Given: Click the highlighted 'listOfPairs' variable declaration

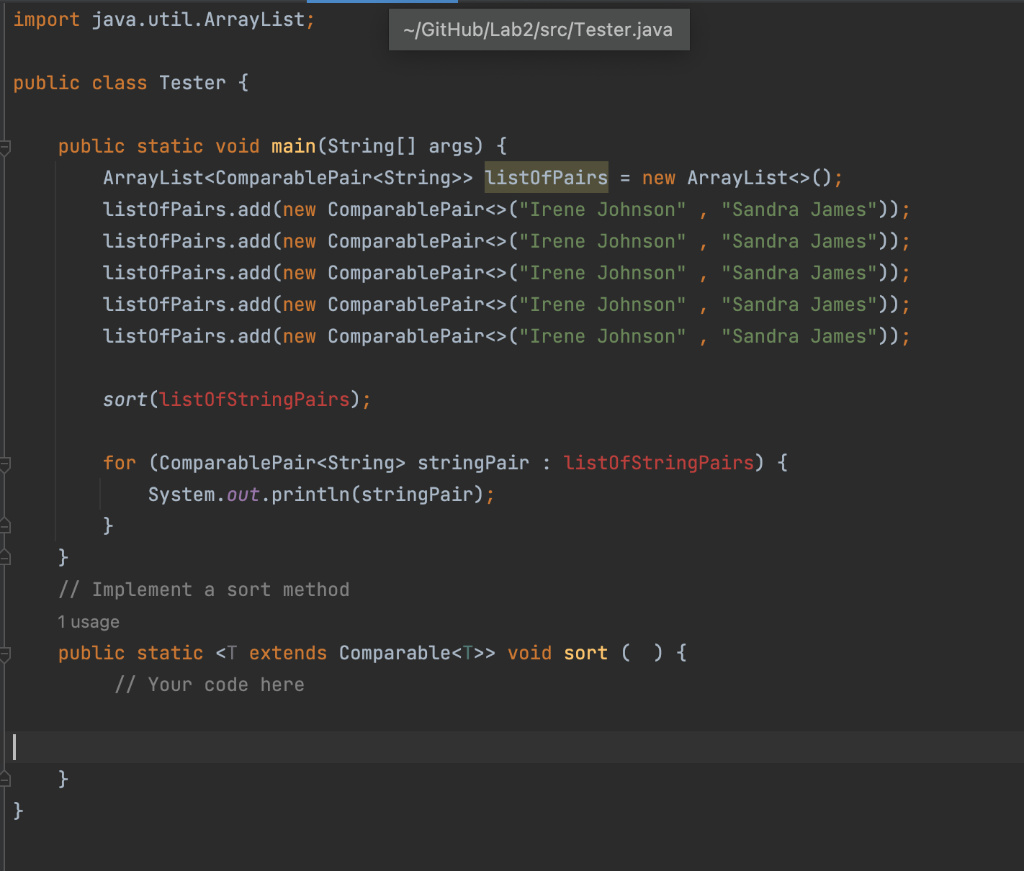Looking at the screenshot, I should 547,178.
